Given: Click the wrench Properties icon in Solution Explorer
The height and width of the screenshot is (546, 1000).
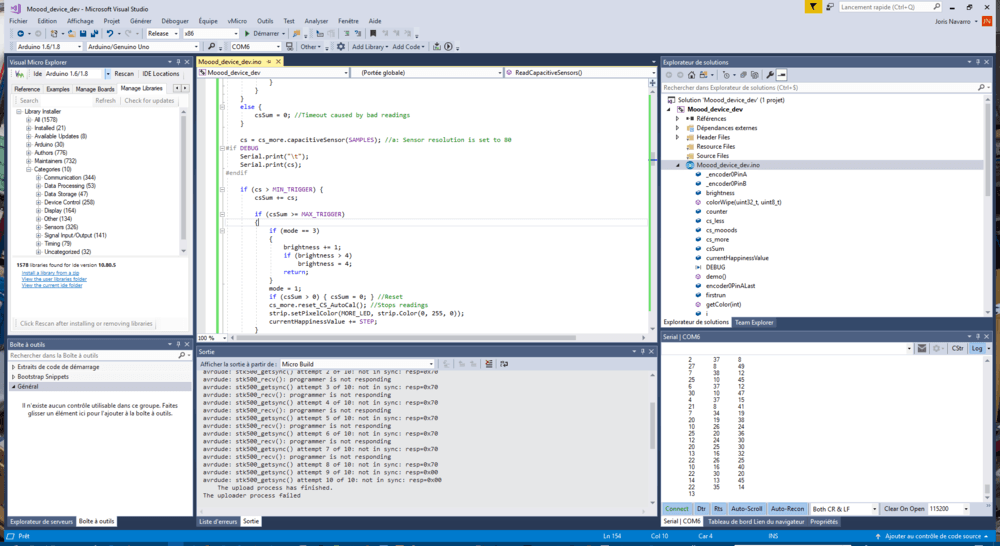Looking at the screenshot, I should [770, 75].
